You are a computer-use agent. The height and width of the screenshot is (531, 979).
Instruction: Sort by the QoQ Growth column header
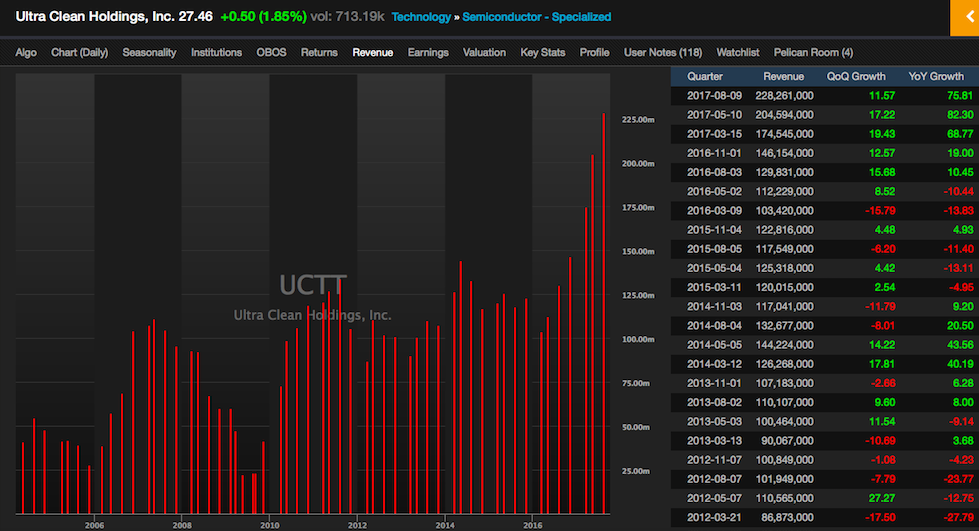(856, 76)
